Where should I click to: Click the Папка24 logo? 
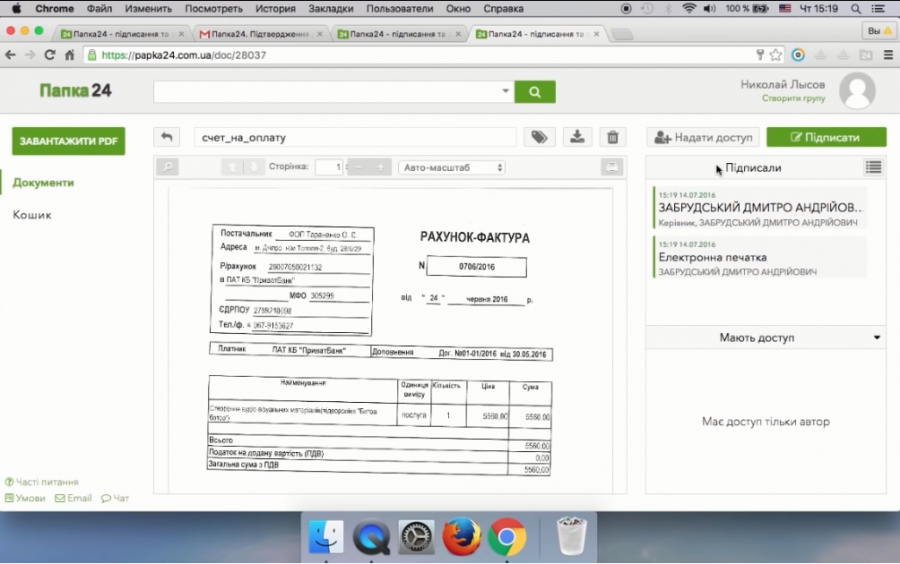coord(75,91)
